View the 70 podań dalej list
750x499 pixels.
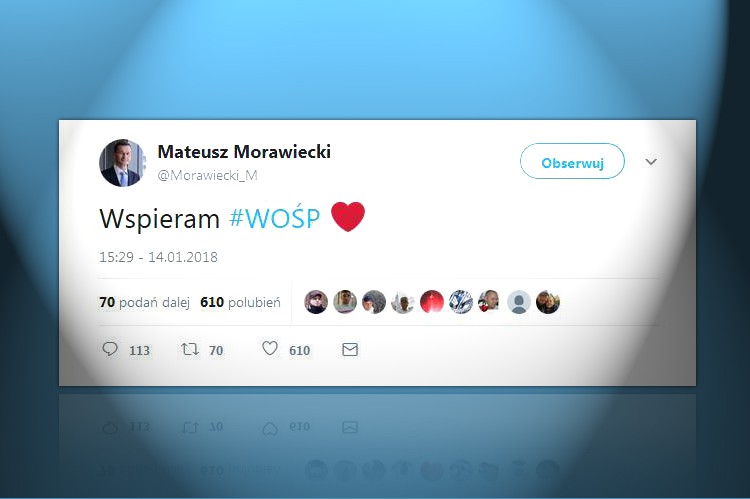144,302
